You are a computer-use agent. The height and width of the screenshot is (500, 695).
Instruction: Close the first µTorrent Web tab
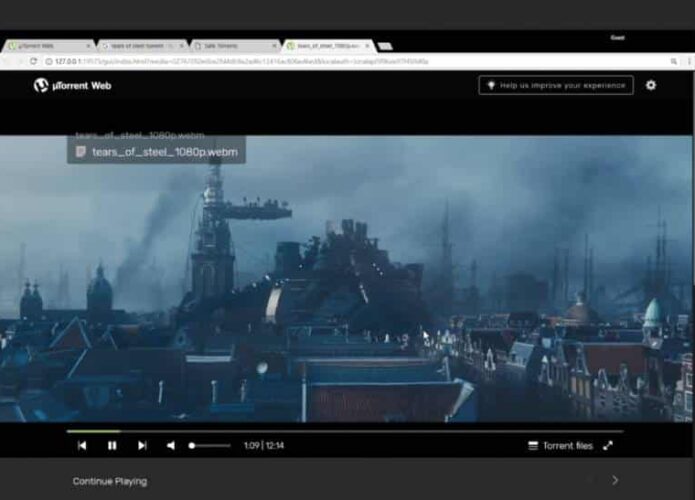(x=88, y=46)
